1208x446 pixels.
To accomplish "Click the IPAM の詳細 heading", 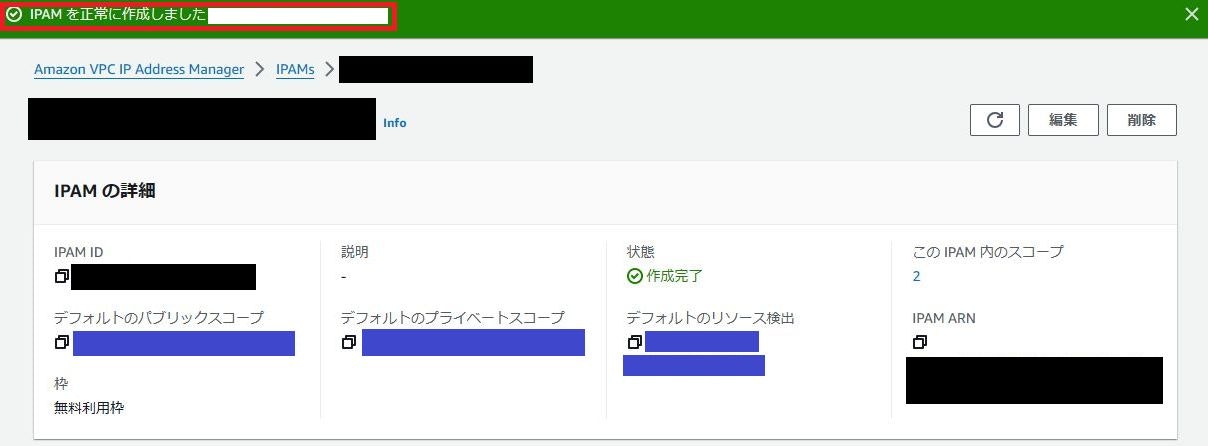I will pos(105,191).
